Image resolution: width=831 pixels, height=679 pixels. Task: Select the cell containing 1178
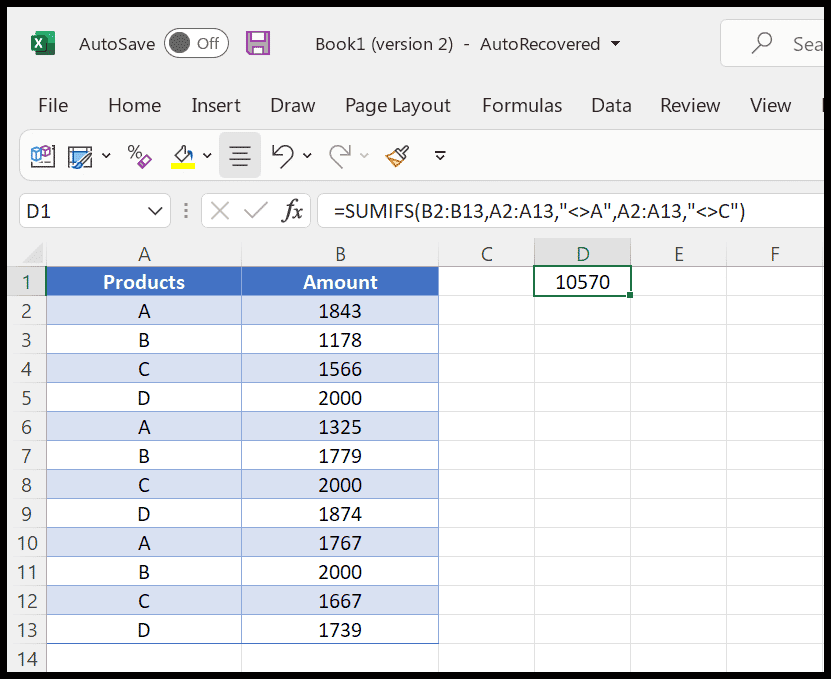coord(340,340)
